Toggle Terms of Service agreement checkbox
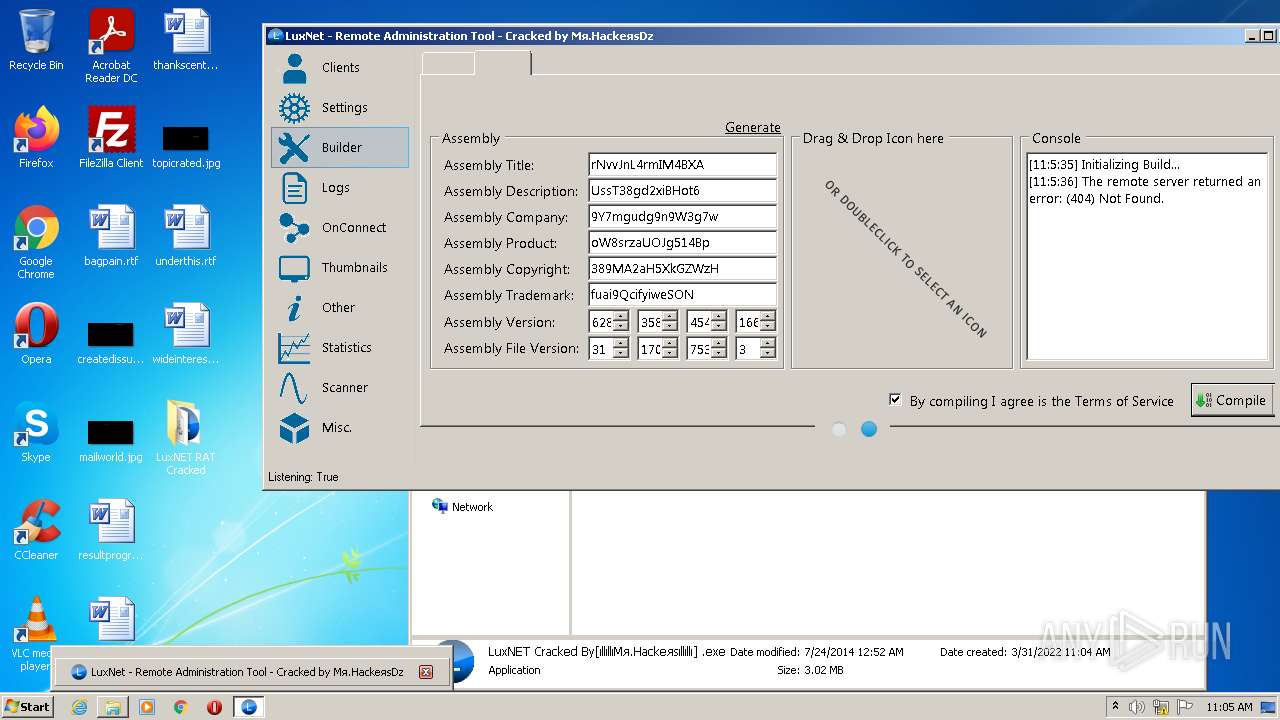 tap(895, 400)
